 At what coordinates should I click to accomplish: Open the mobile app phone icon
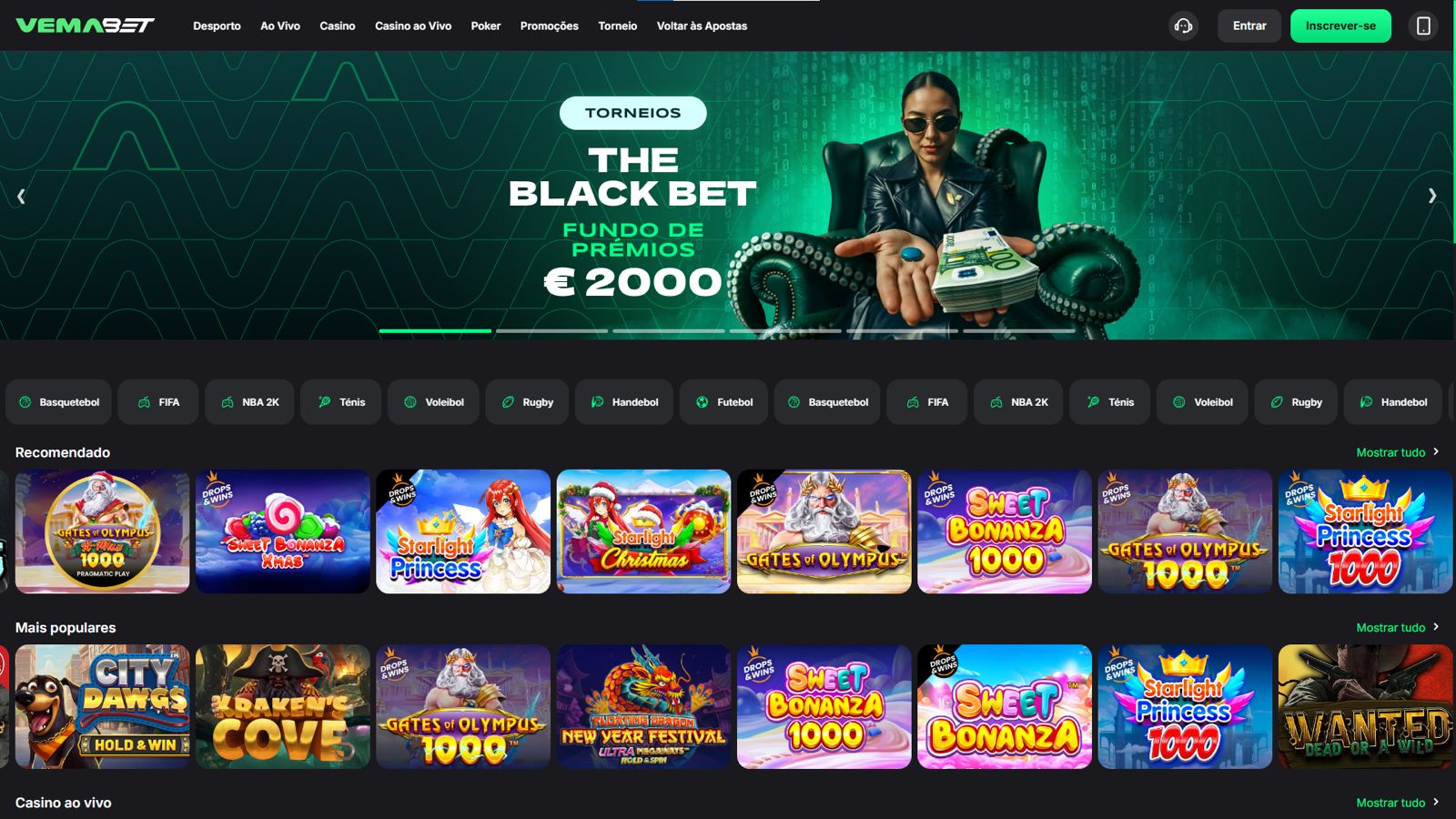coord(1423,25)
